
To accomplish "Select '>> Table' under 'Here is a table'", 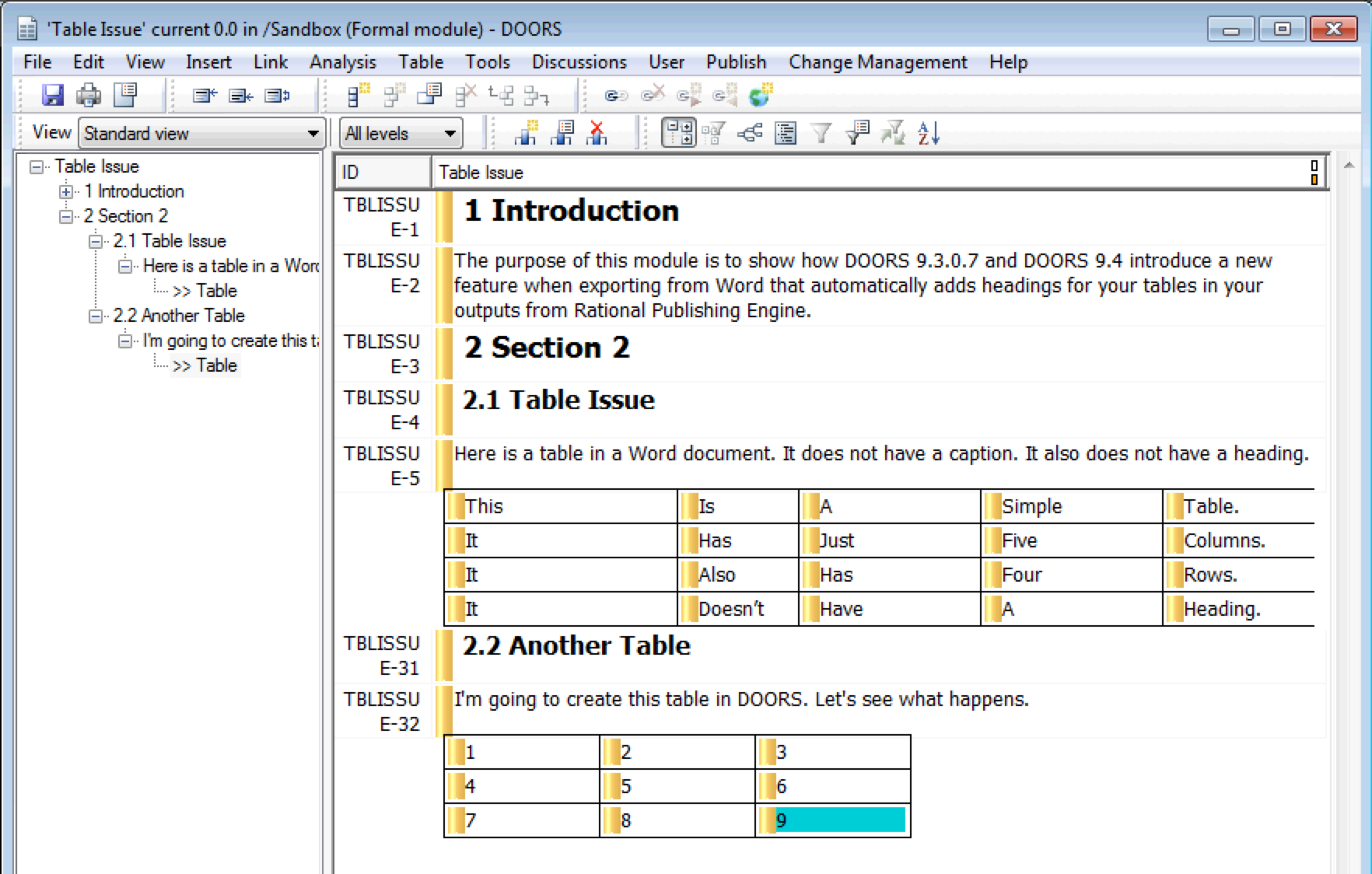I will click(x=205, y=291).
